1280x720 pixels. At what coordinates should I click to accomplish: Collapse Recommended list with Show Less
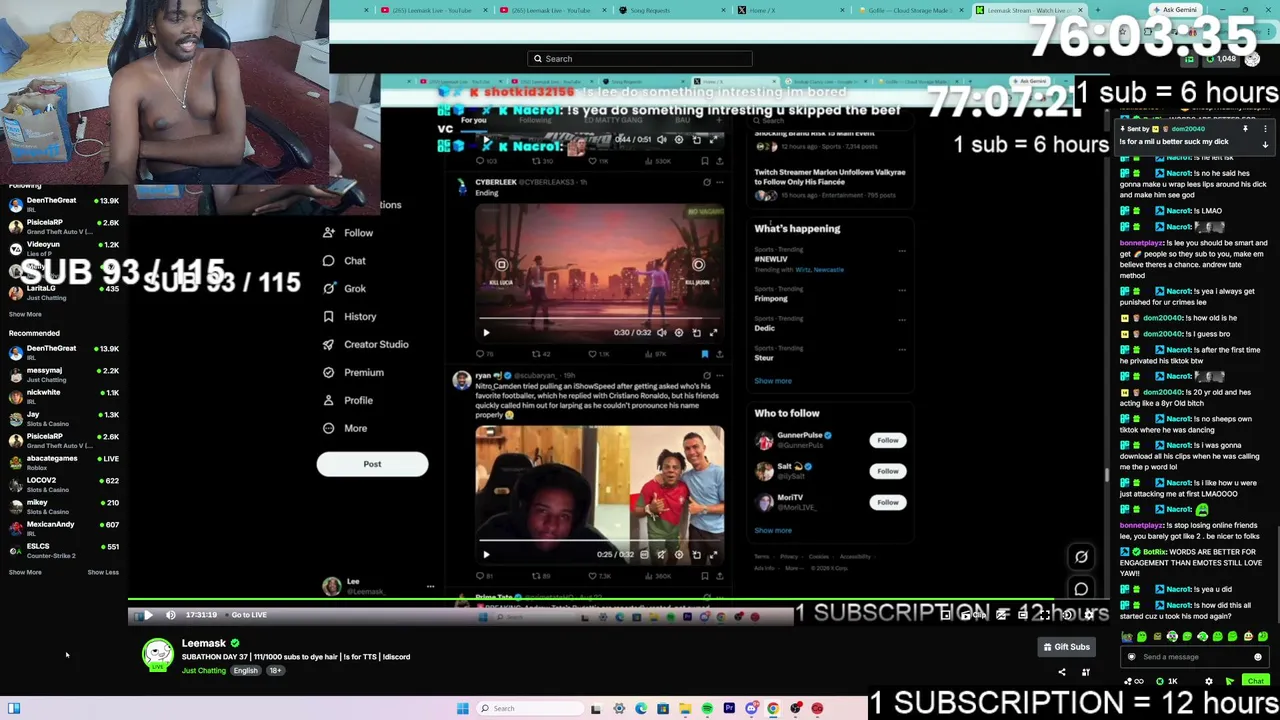click(x=103, y=572)
